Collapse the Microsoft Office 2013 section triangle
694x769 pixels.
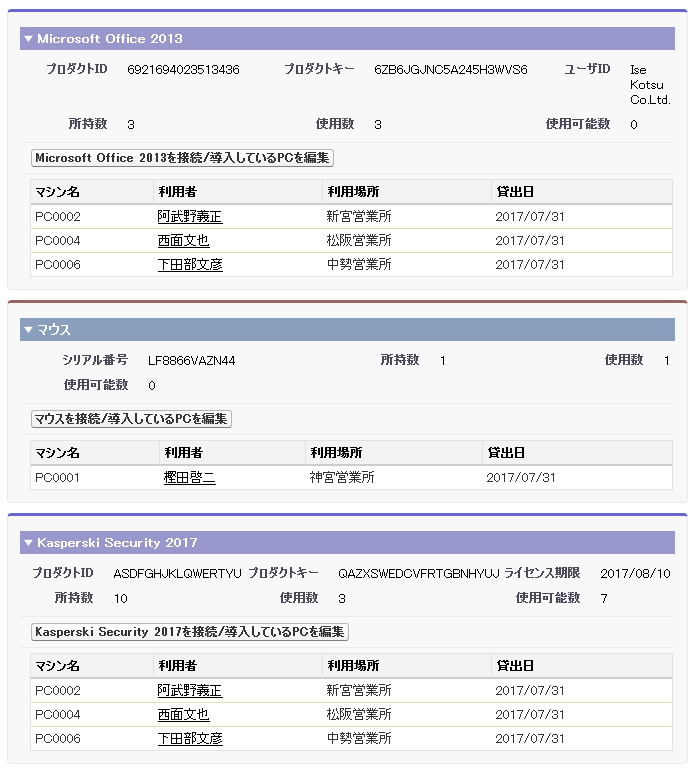click(x=28, y=38)
